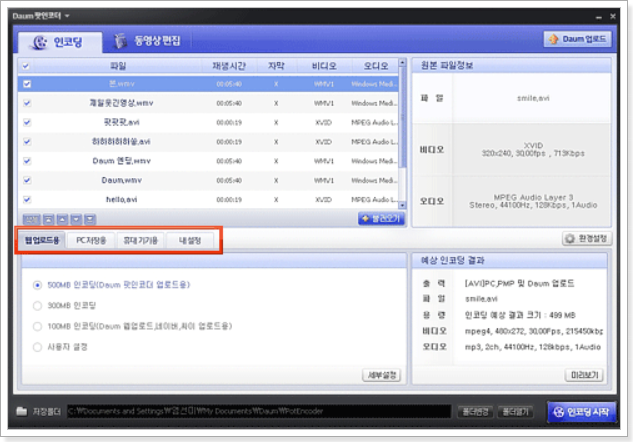
Task: Click the 비디오 column header
Action: point(324,66)
